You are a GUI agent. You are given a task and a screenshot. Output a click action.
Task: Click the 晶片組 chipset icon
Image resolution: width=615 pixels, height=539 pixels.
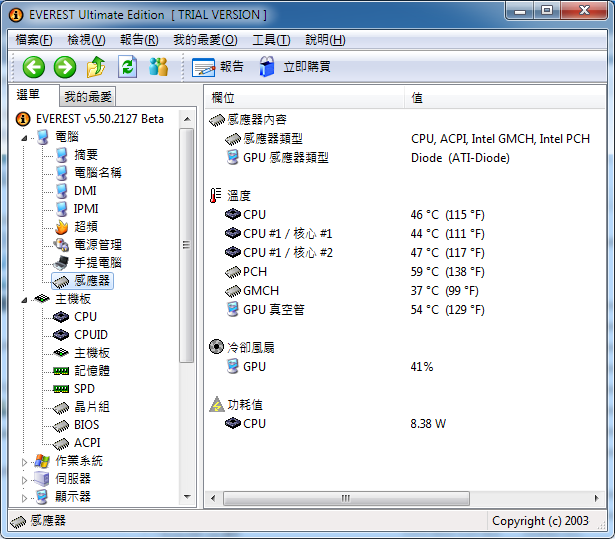61,408
